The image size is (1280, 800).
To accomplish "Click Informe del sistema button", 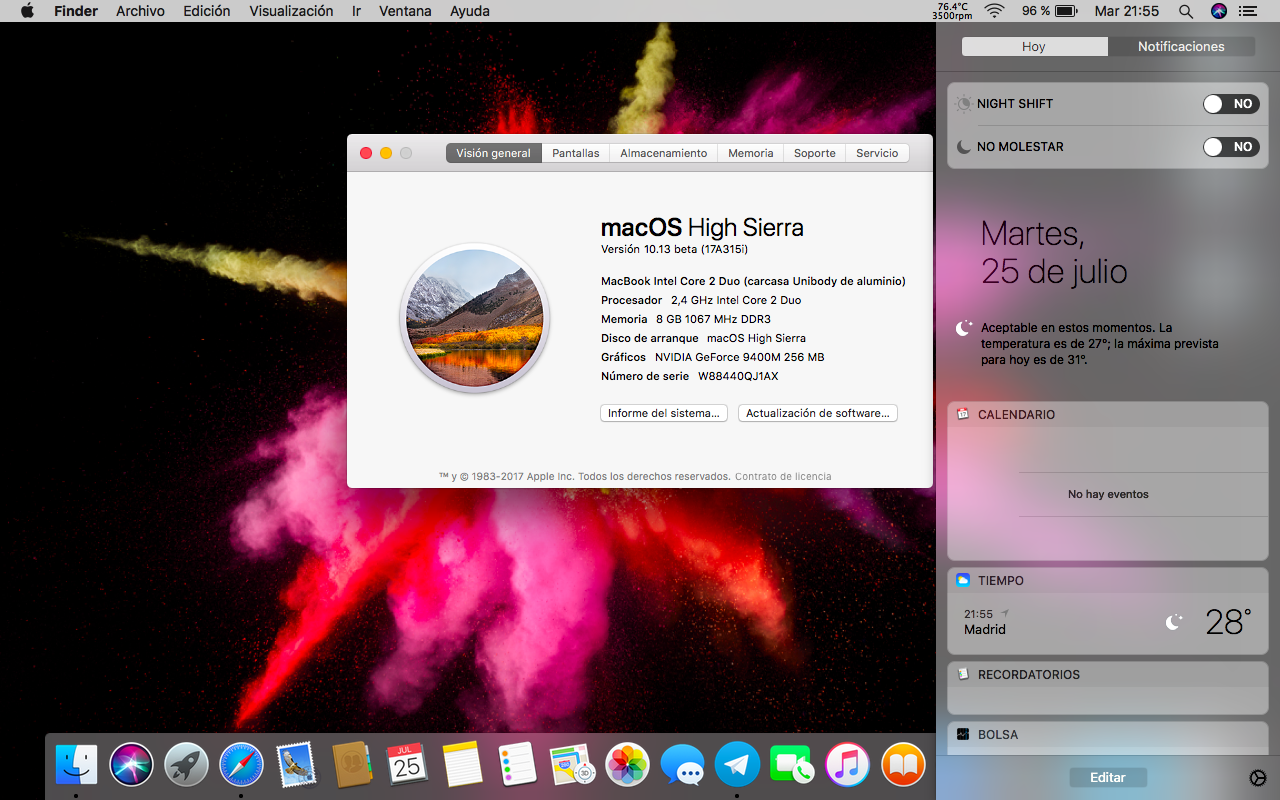I will [x=664, y=413].
